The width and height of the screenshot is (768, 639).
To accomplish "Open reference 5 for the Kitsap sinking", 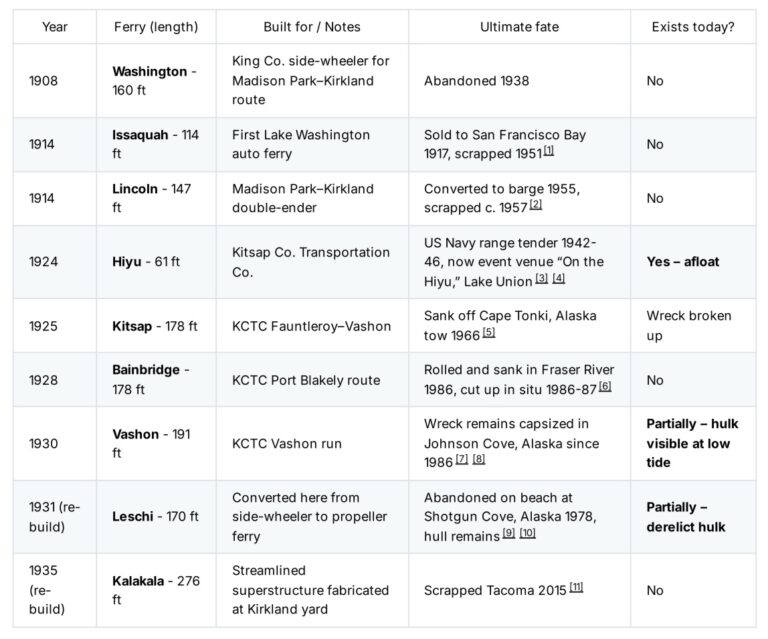I will pos(489,333).
